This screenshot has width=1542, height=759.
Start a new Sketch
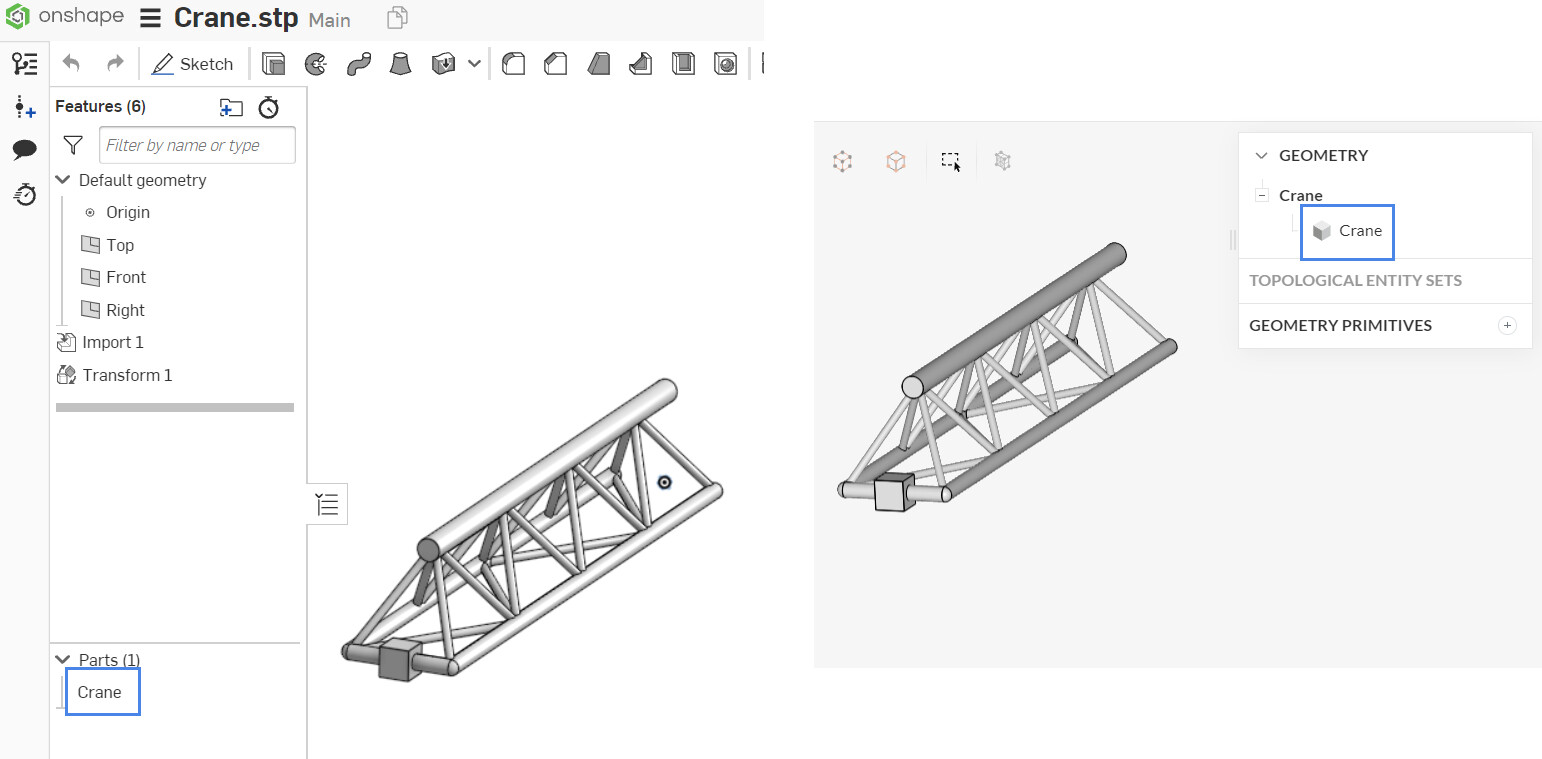tap(193, 63)
